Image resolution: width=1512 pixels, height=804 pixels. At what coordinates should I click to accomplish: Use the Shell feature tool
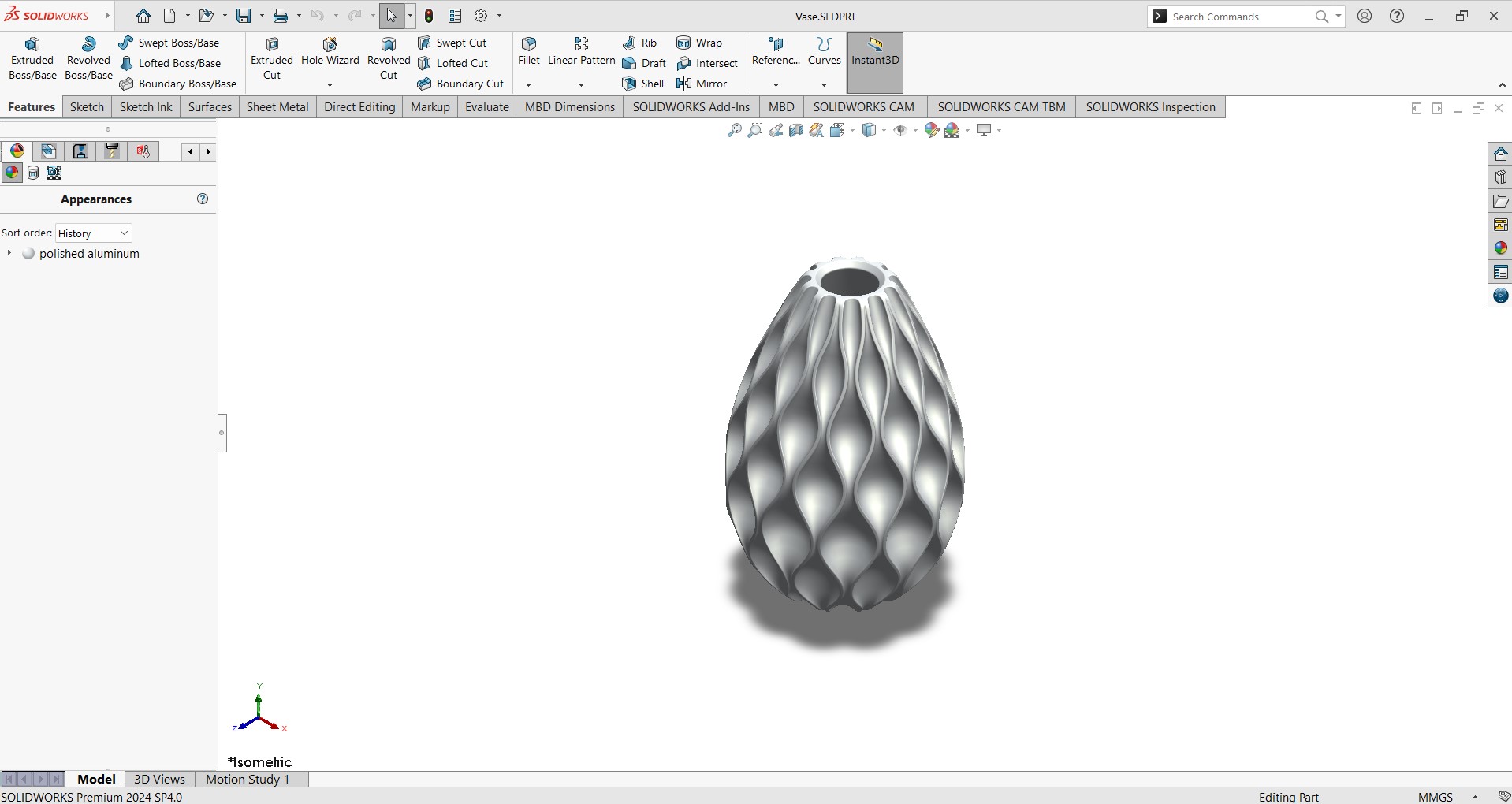pos(643,84)
